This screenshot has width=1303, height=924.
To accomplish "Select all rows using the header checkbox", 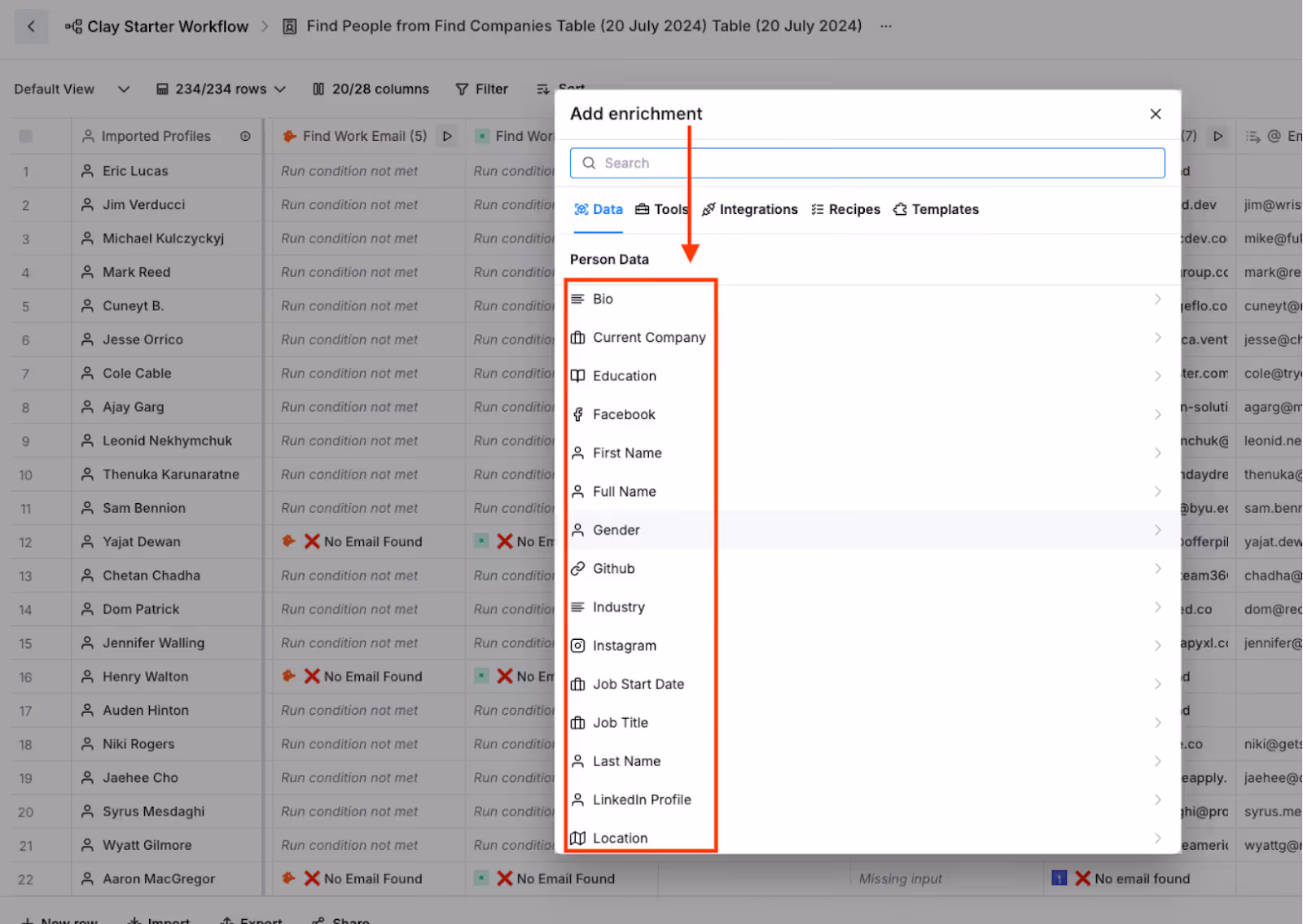I will point(24,136).
